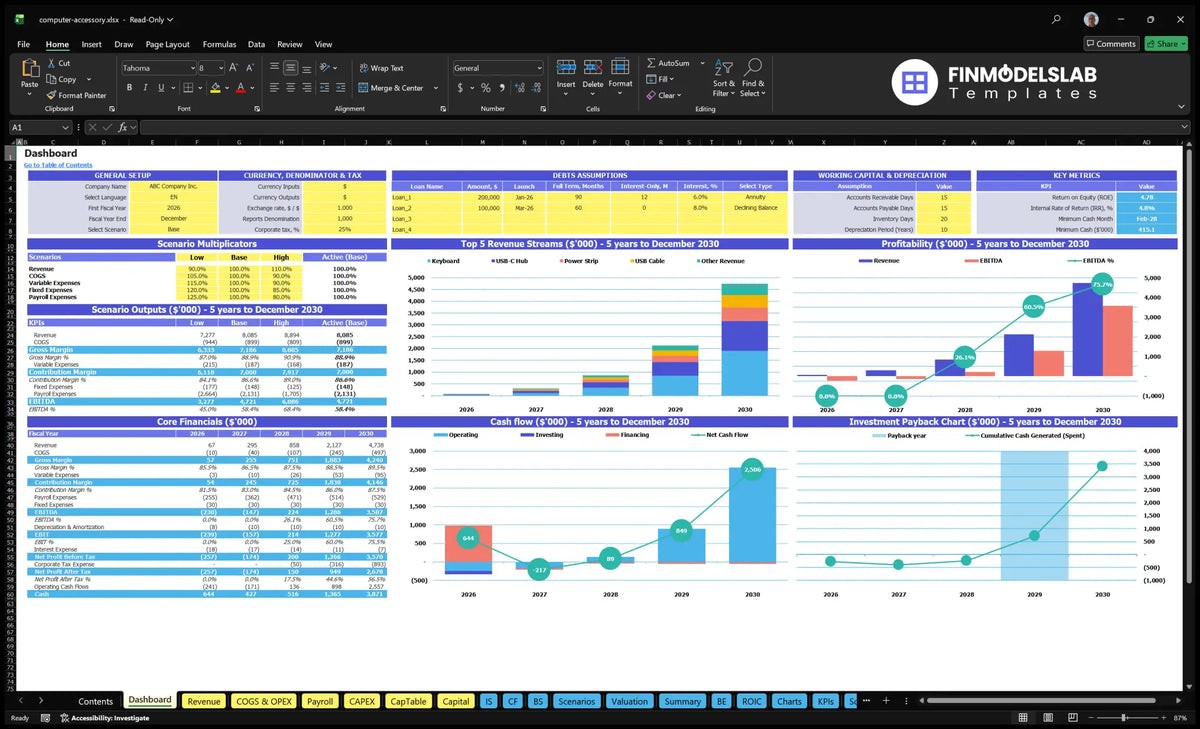Apply accounting dollar number format

pyautogui.click(x=459, y=88)
